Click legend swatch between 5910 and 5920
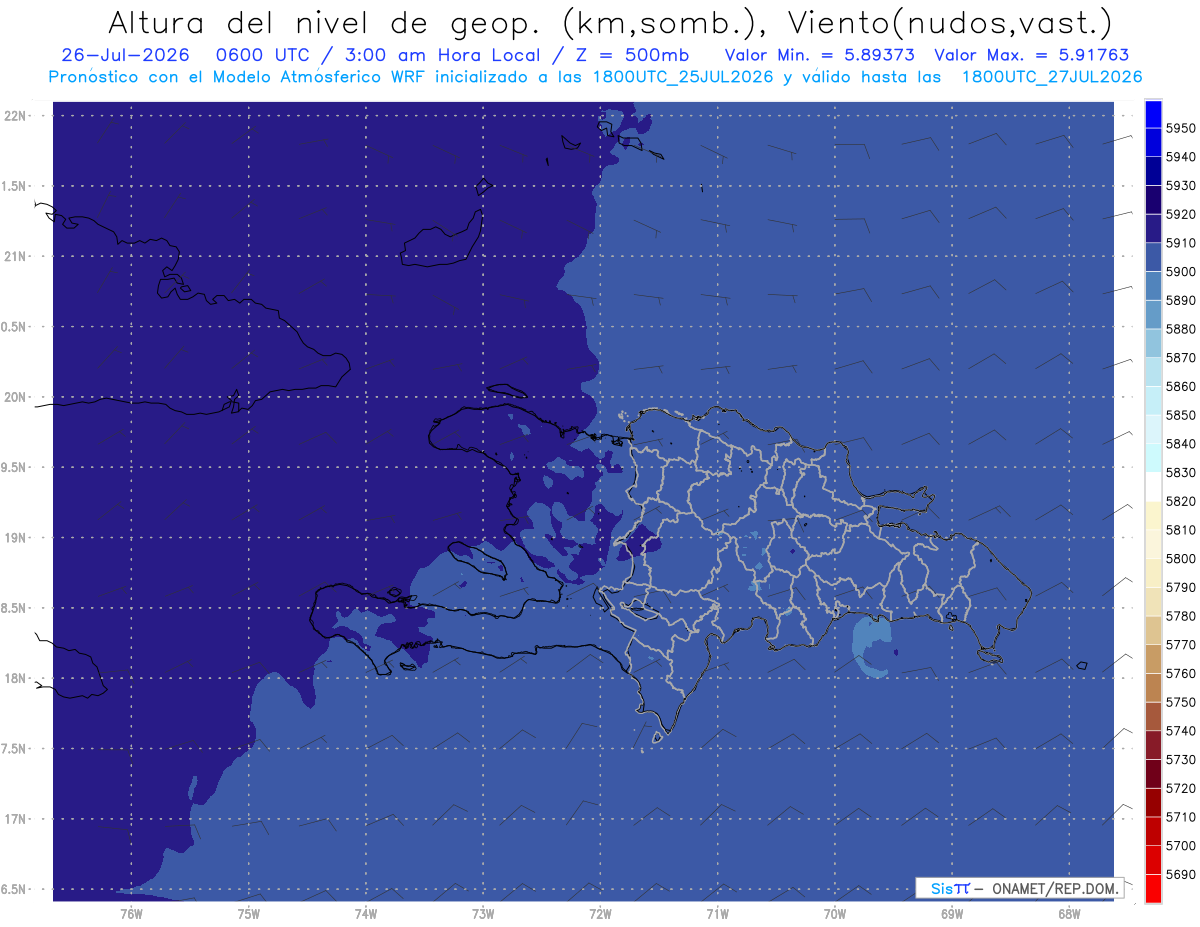1200x927 pixels. 1153,229
